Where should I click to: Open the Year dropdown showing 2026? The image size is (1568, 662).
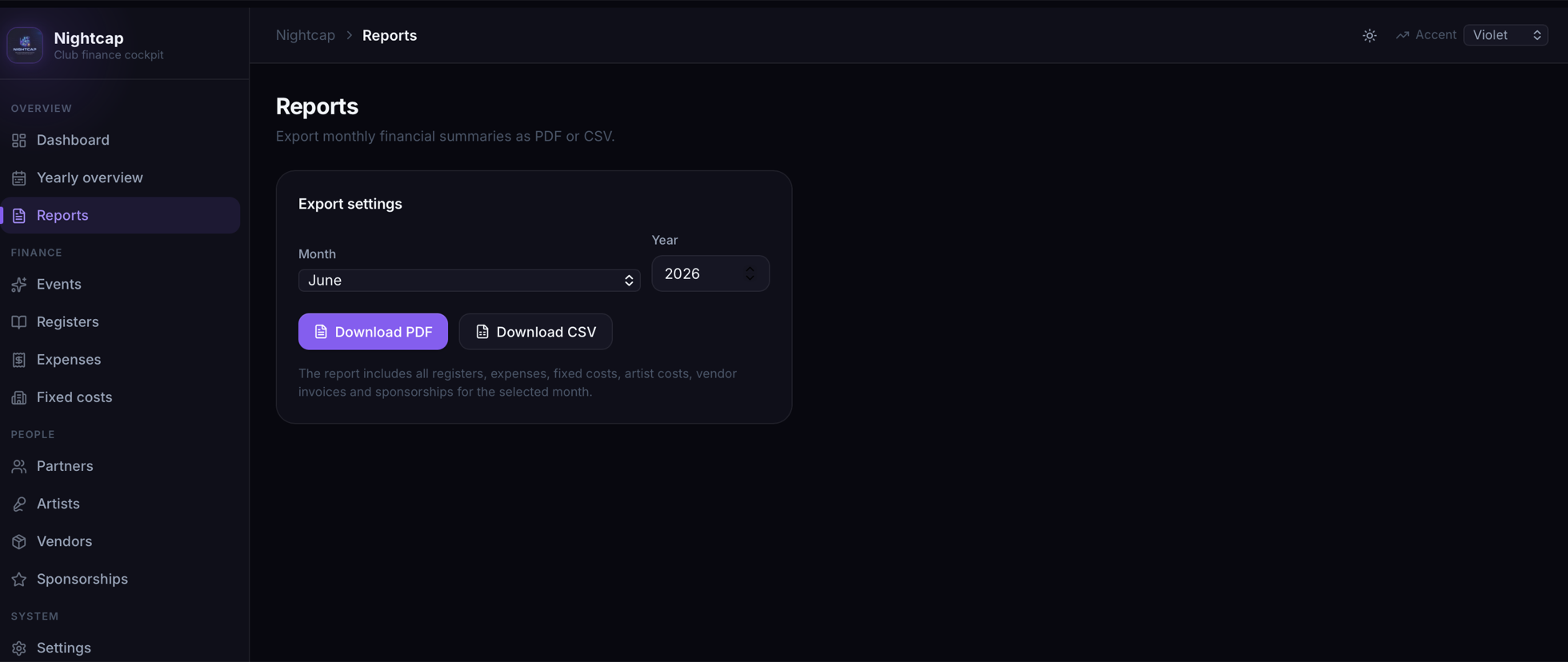[710, 273]
